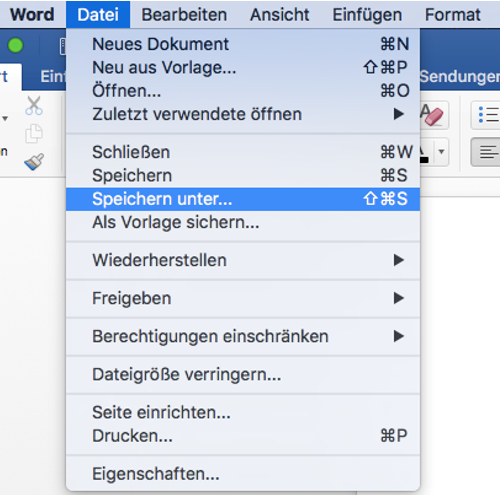The image size is (501, 495).
Task: Select Als Vorlage sichern...
Action: 243,222
